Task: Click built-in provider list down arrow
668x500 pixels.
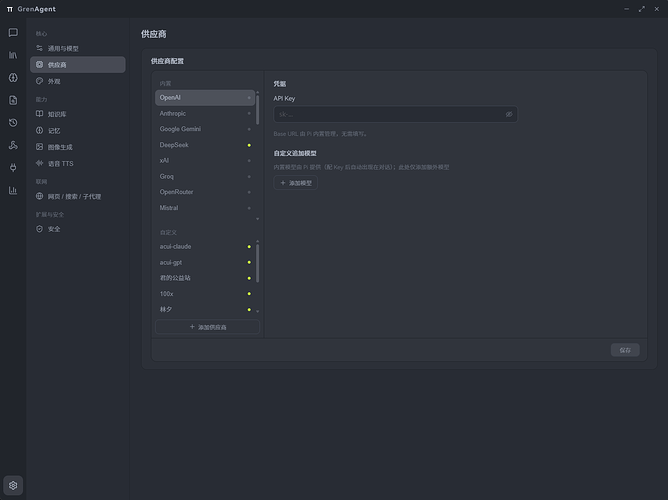Action: click(x=257, y=219)
